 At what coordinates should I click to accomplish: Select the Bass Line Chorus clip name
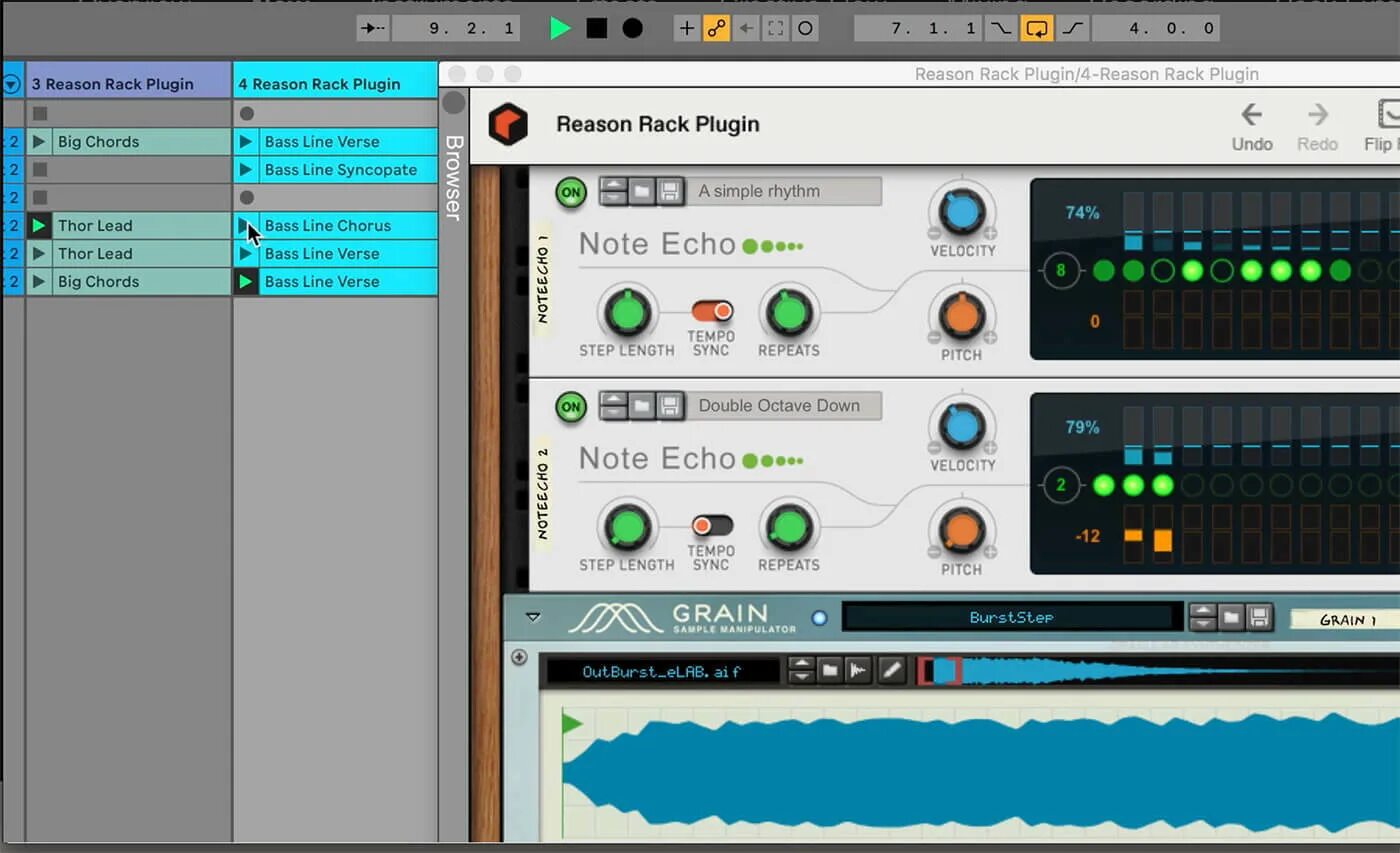coord(328,226)
